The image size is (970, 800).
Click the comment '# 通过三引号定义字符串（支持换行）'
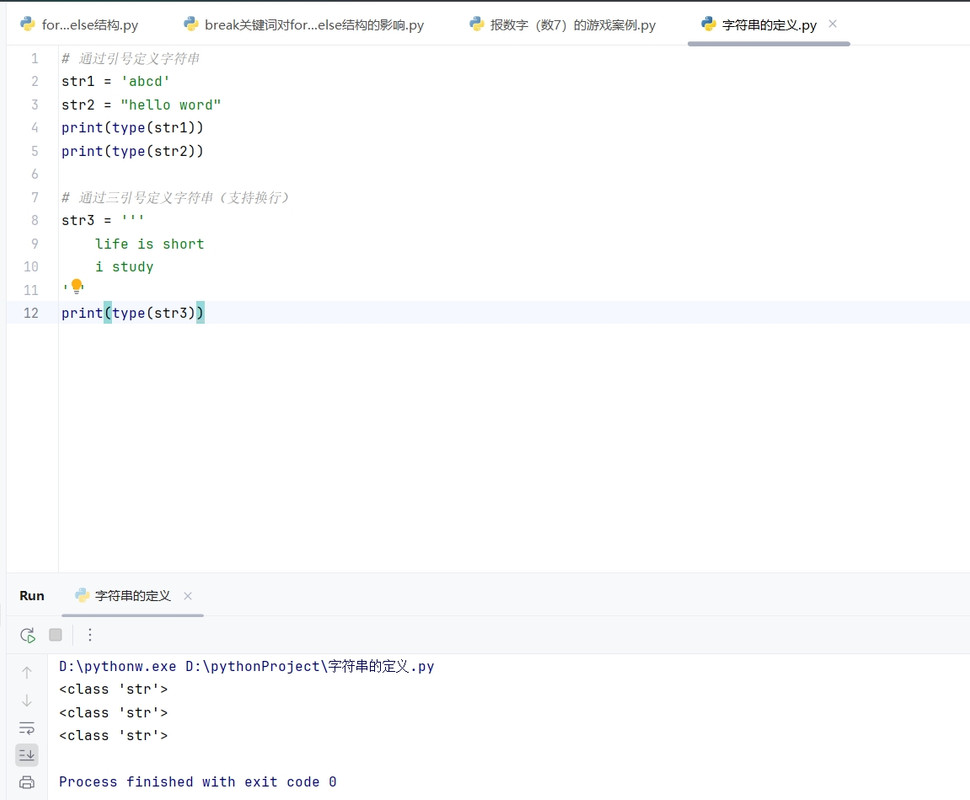click(176, 197)
